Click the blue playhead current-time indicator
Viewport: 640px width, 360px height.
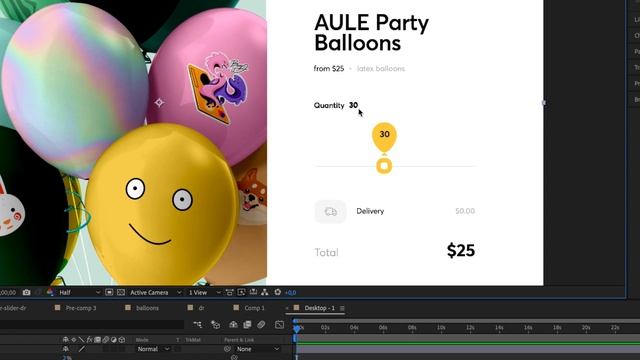tap(297, 328)
